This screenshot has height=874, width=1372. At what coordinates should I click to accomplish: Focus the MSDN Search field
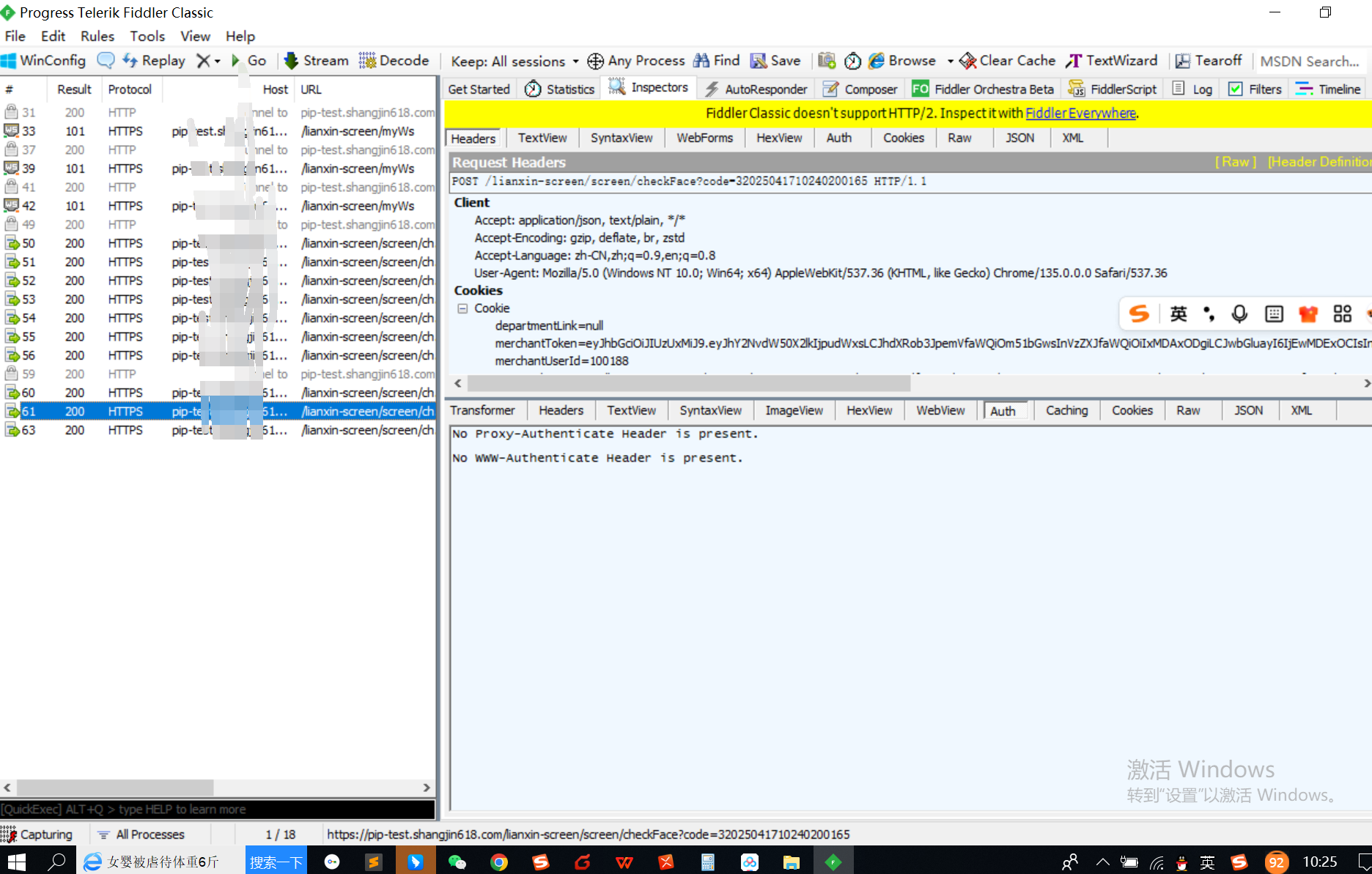(1310, 62)
